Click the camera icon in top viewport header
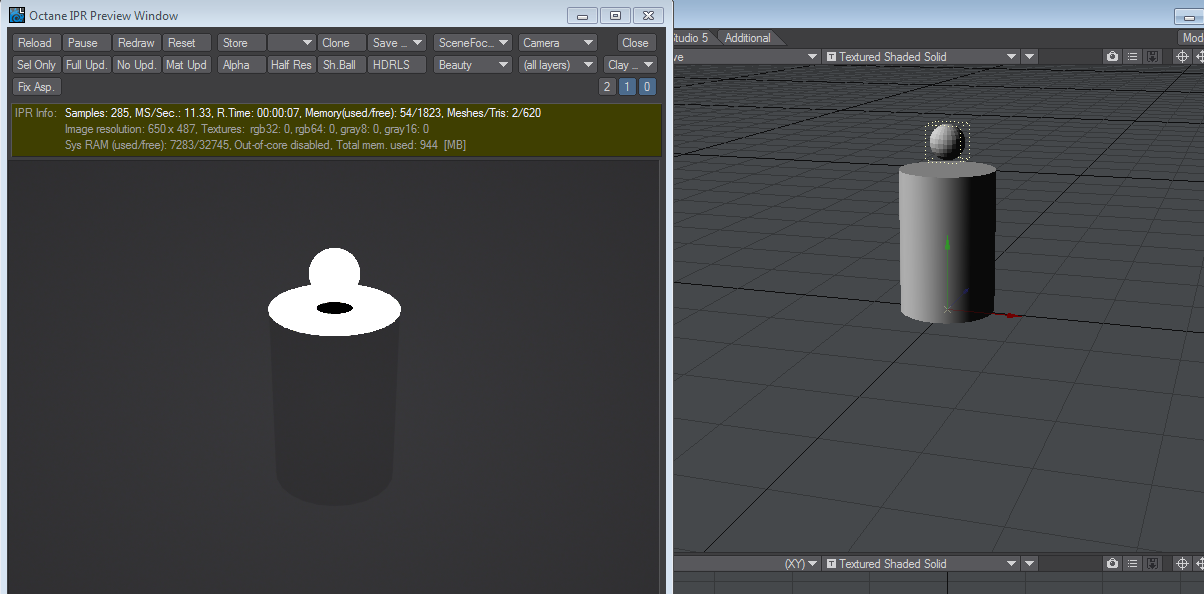Viewport: 1204px width, 594px height. click(x=1112, y=57)
